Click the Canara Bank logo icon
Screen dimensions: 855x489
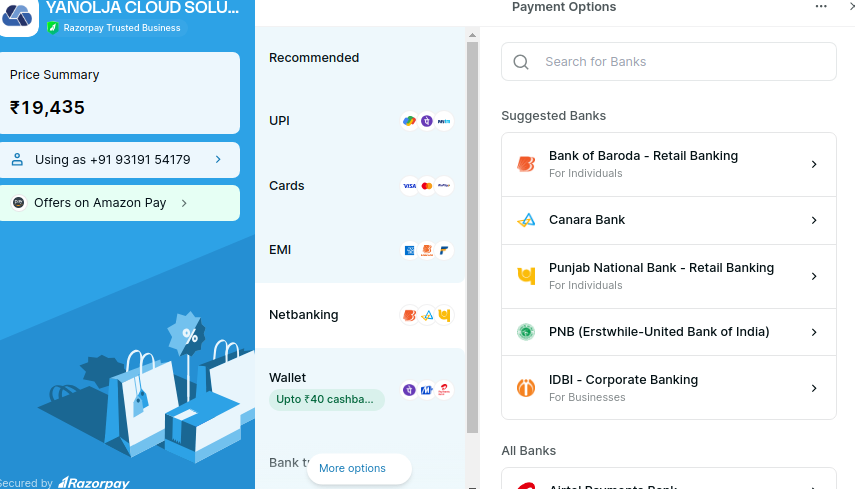526,220
